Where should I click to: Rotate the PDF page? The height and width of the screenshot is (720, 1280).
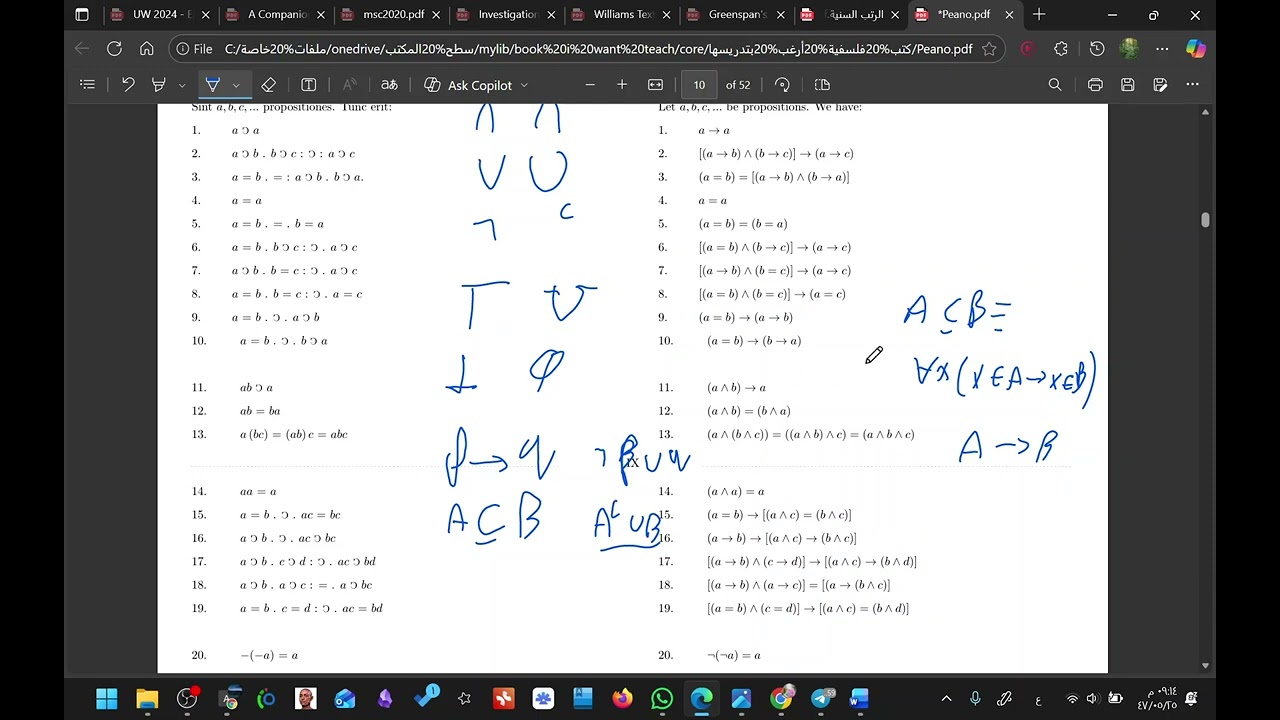[x=782, y=85]
